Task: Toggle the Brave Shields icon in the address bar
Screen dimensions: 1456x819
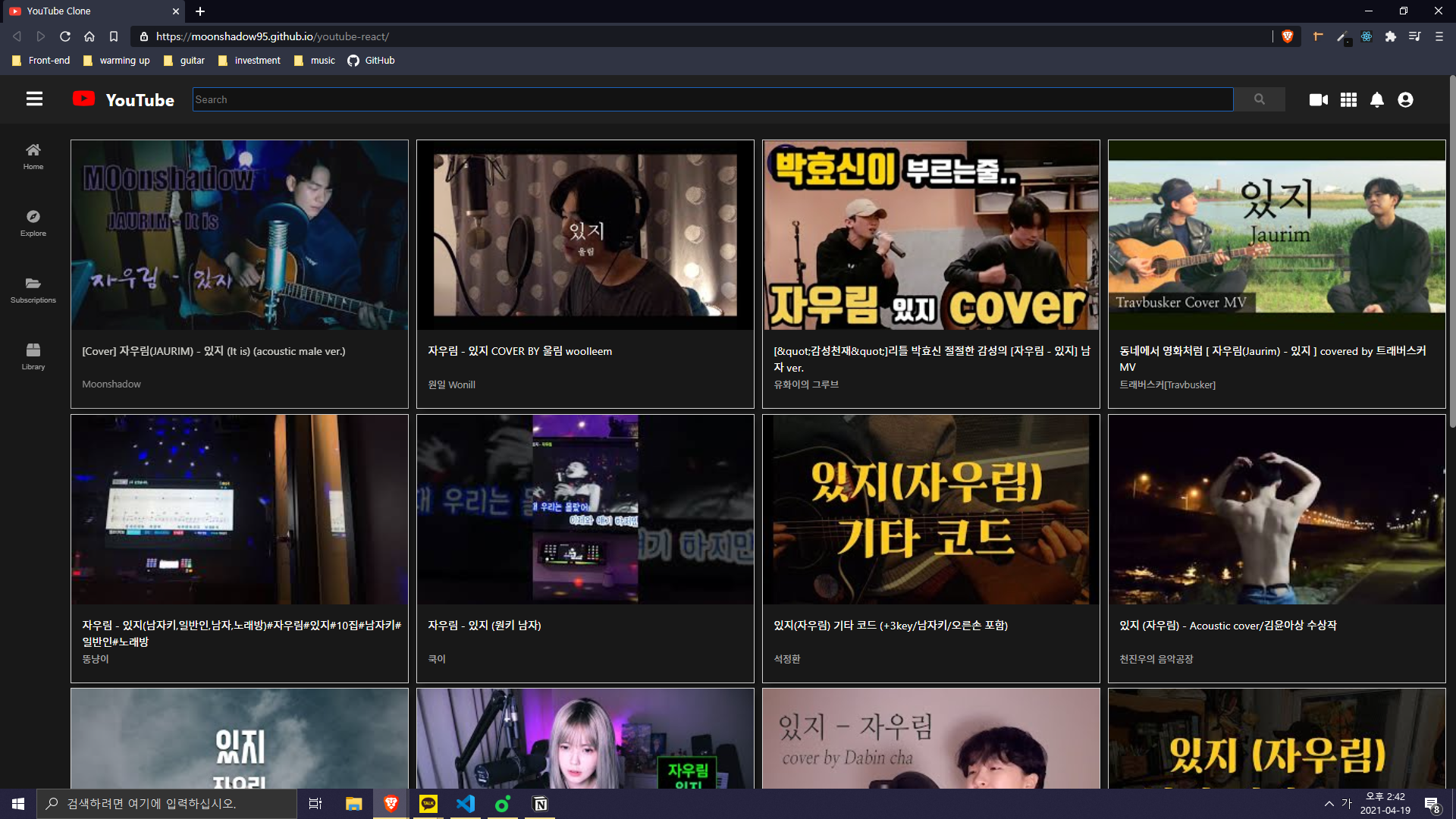Action: coord(1287,36)
